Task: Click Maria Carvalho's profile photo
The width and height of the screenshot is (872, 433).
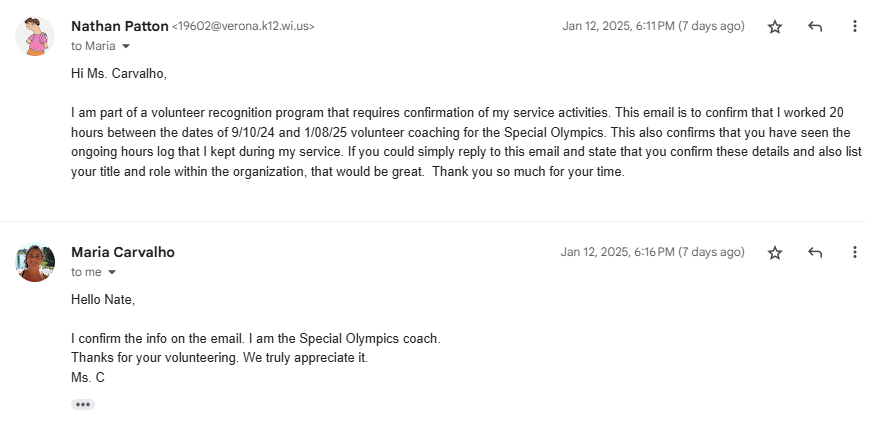Action: point(36,262)
